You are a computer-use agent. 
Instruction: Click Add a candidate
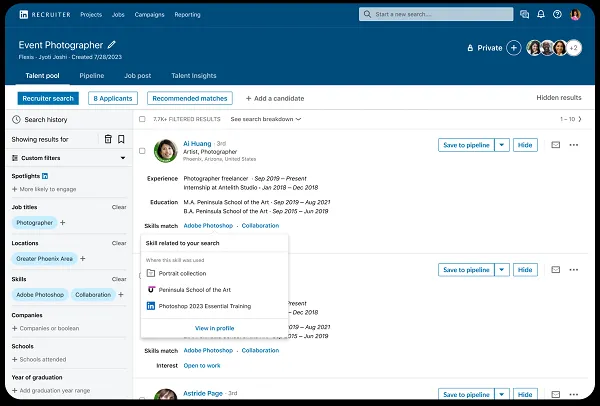click(x=275, y=98)
